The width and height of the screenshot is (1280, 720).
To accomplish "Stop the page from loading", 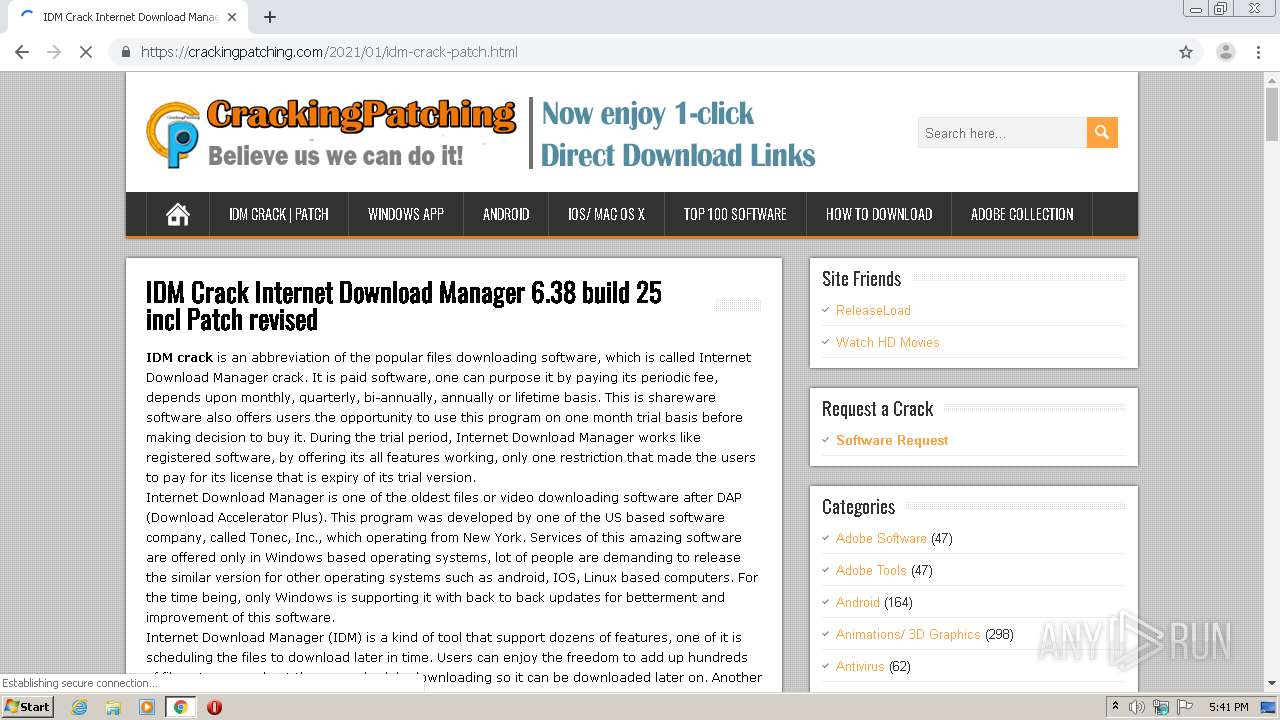I will tap(86, 52).
